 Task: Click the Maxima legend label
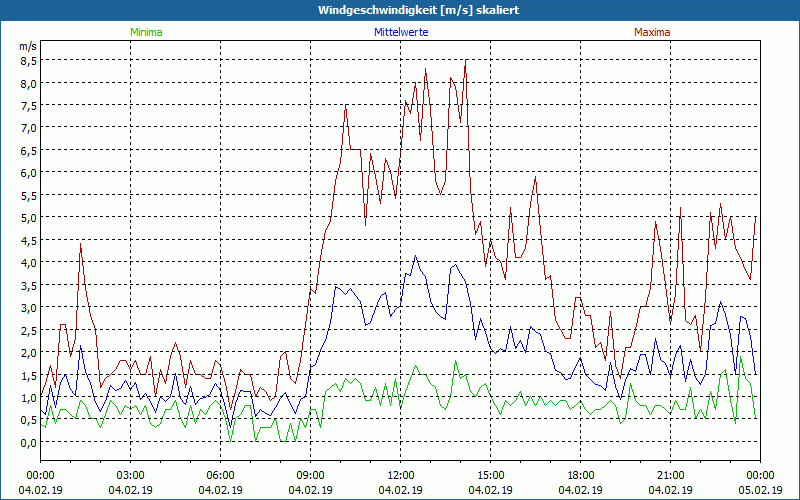pos(652,32)
